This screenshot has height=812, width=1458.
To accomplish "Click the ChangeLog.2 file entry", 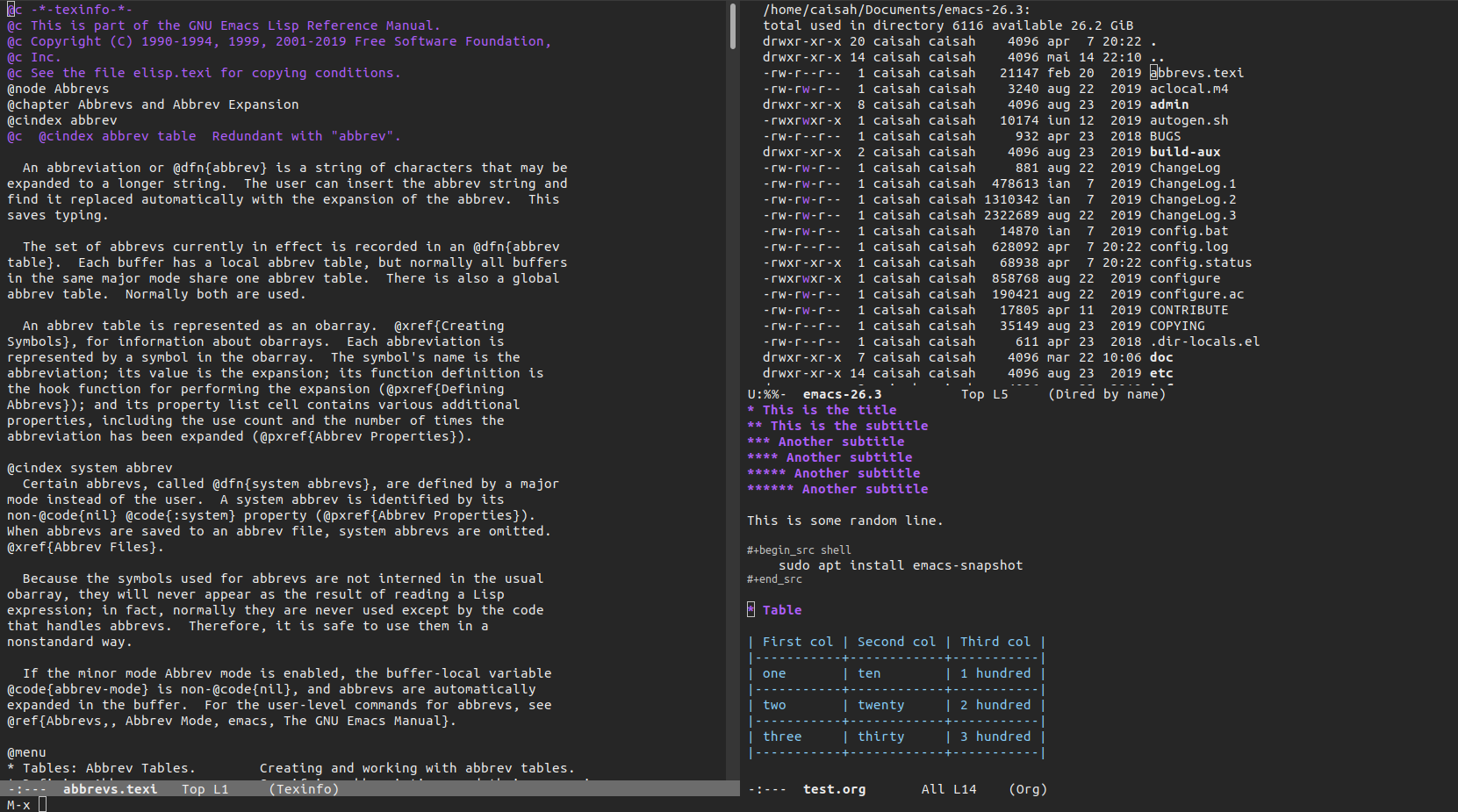I will point(1193,199).
